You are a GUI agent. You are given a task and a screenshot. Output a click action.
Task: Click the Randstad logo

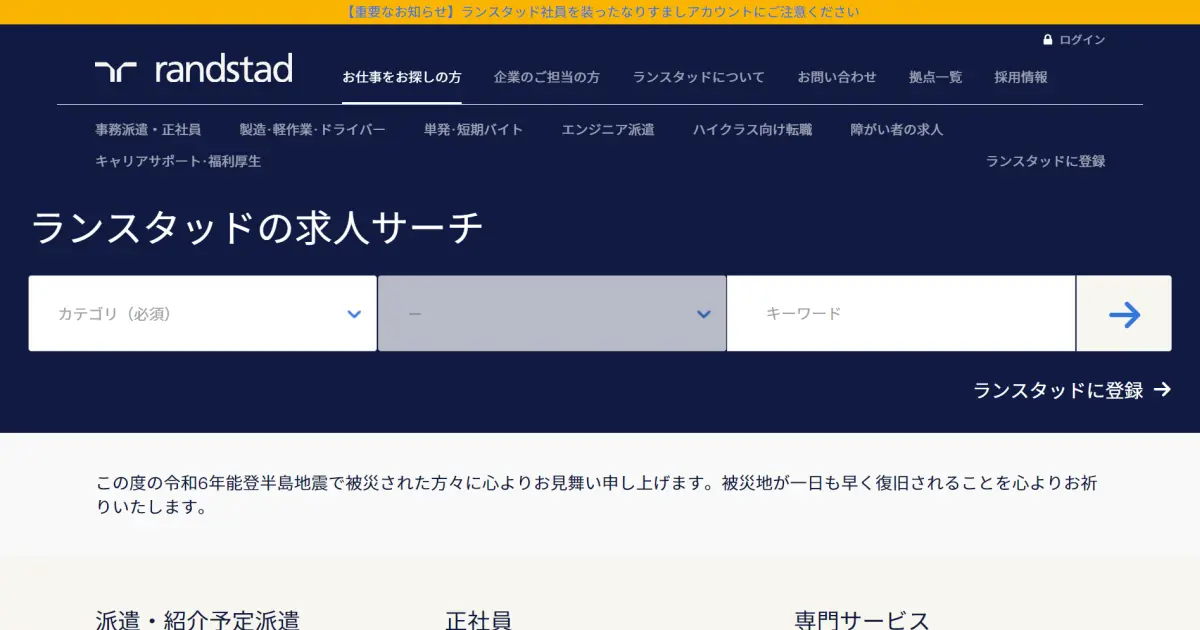click(x=194, y=70)
